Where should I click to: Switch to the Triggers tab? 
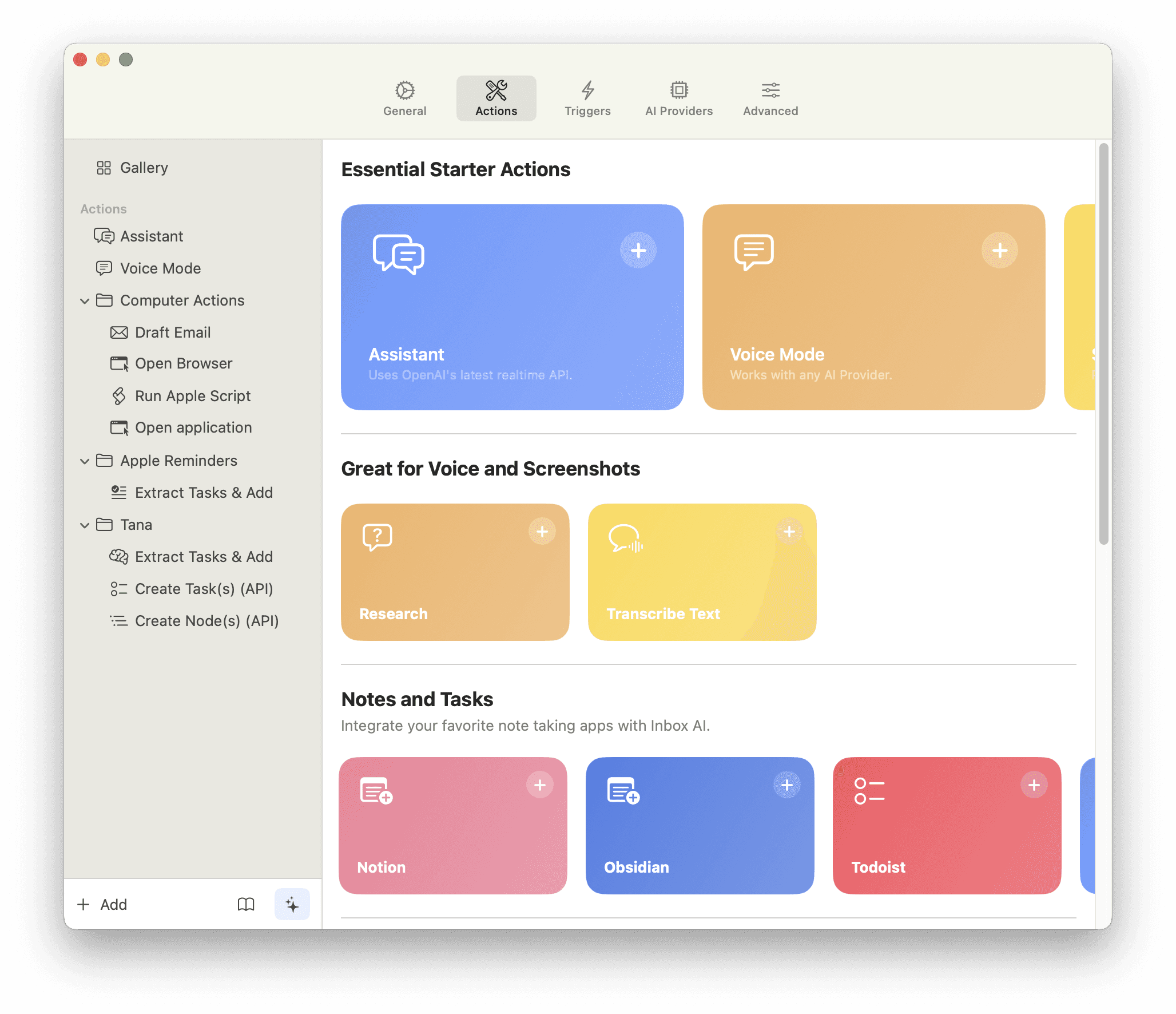tap(587, 97)
